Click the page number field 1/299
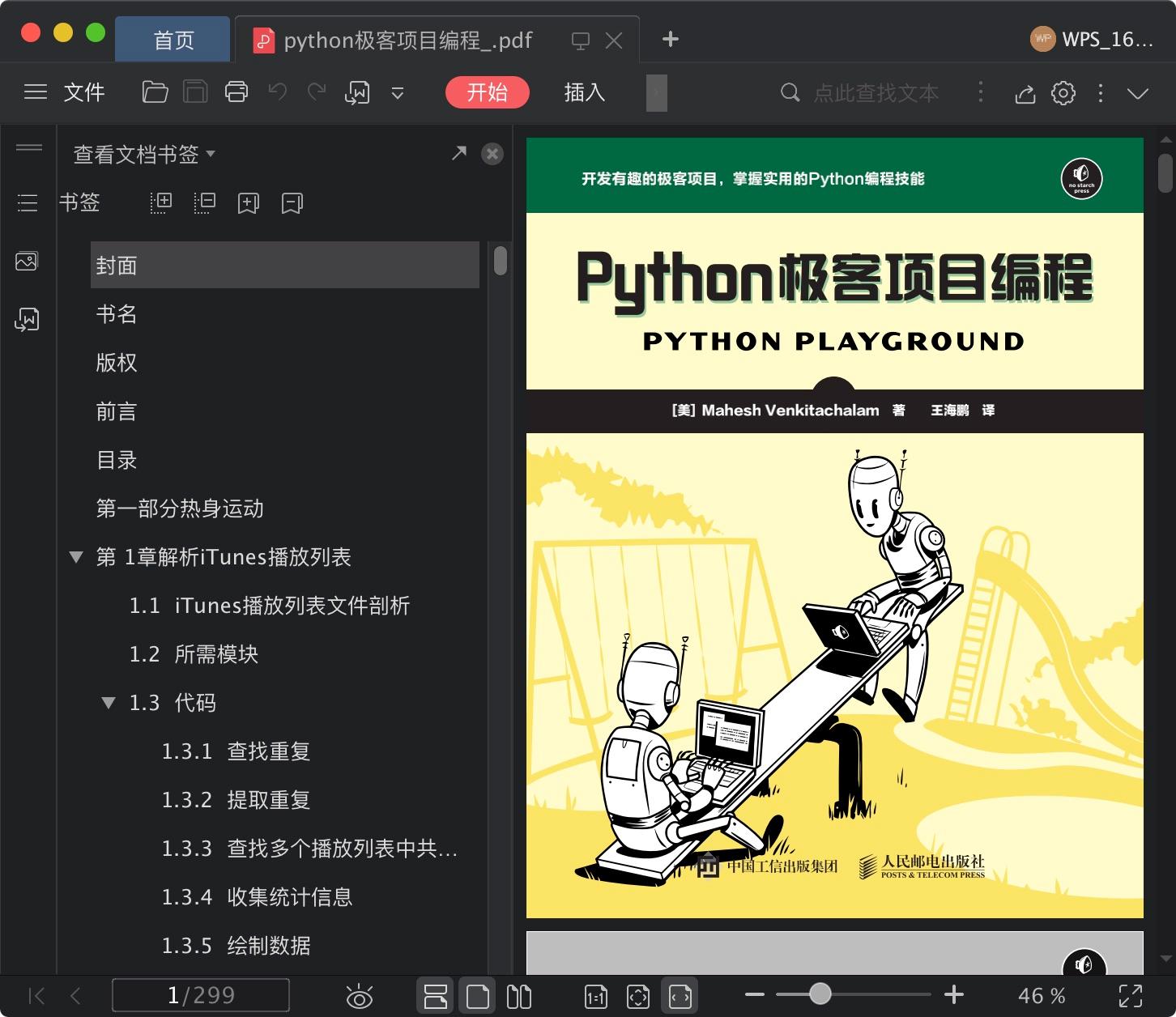1176x1017 pixels. 201,995
